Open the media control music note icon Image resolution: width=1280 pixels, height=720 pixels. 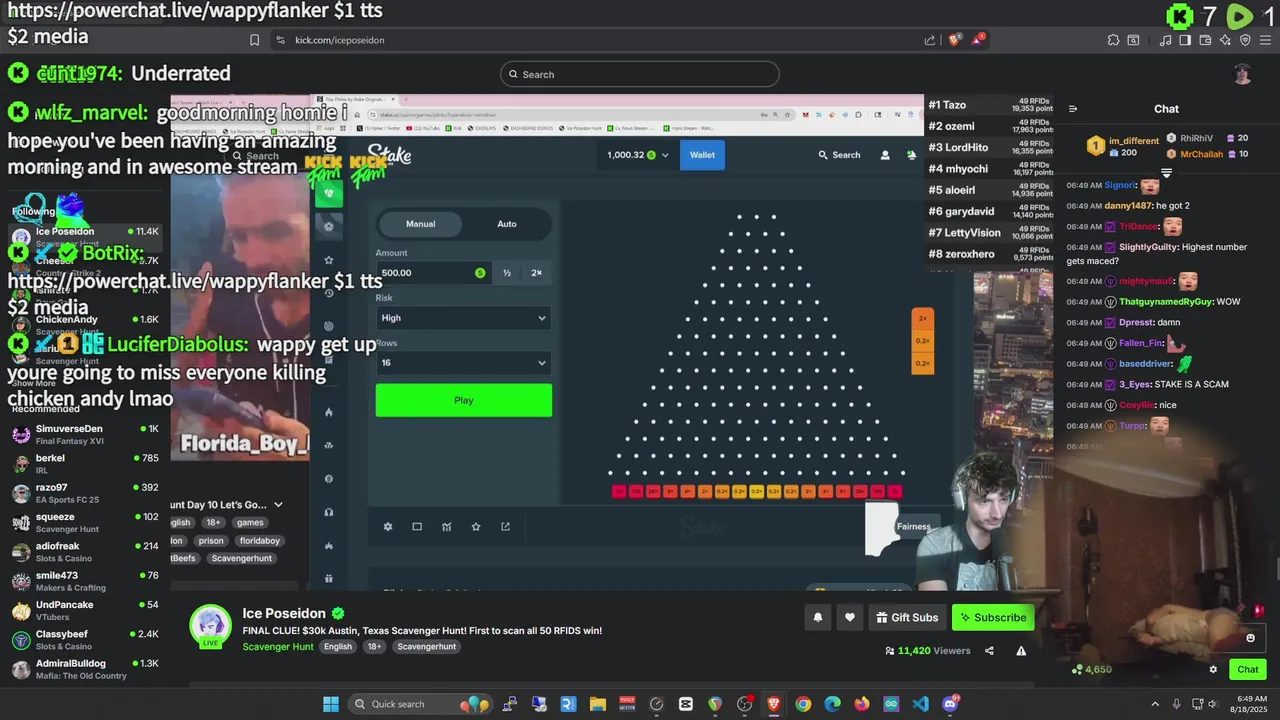(1165, 40)
